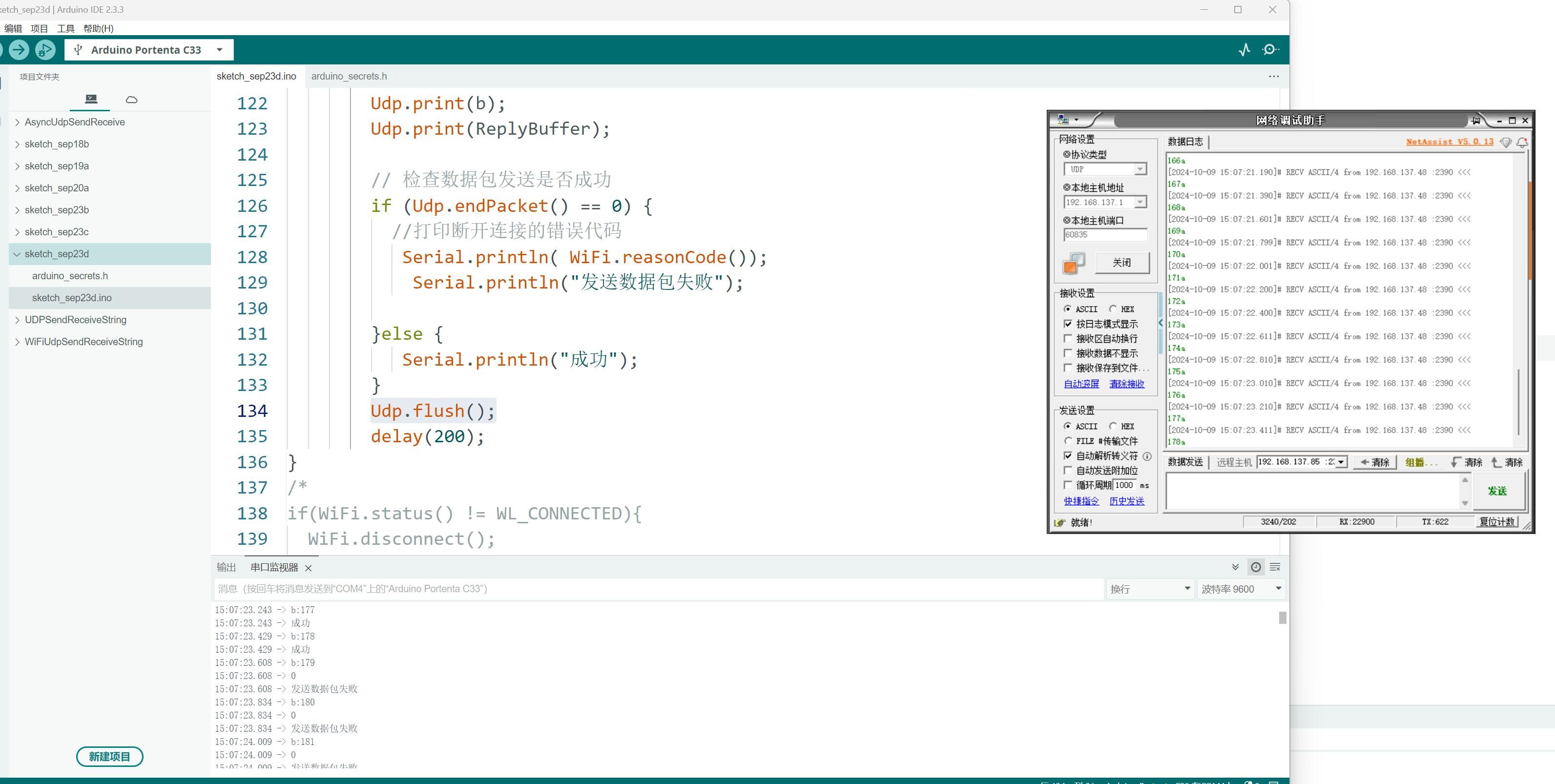The width and height of the screenshot is (1555, 784).
Task: Collapse NetAssist settings panel with blue arrow
Action: pos(1160,323)
